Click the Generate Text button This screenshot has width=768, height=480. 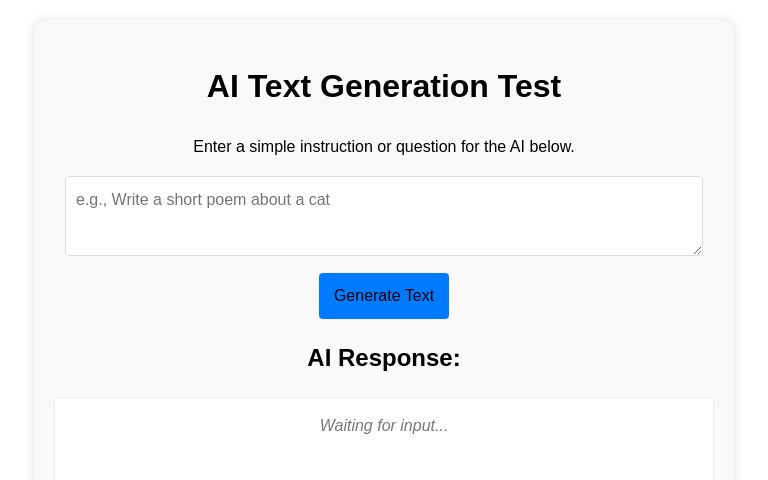click(384, 296)
